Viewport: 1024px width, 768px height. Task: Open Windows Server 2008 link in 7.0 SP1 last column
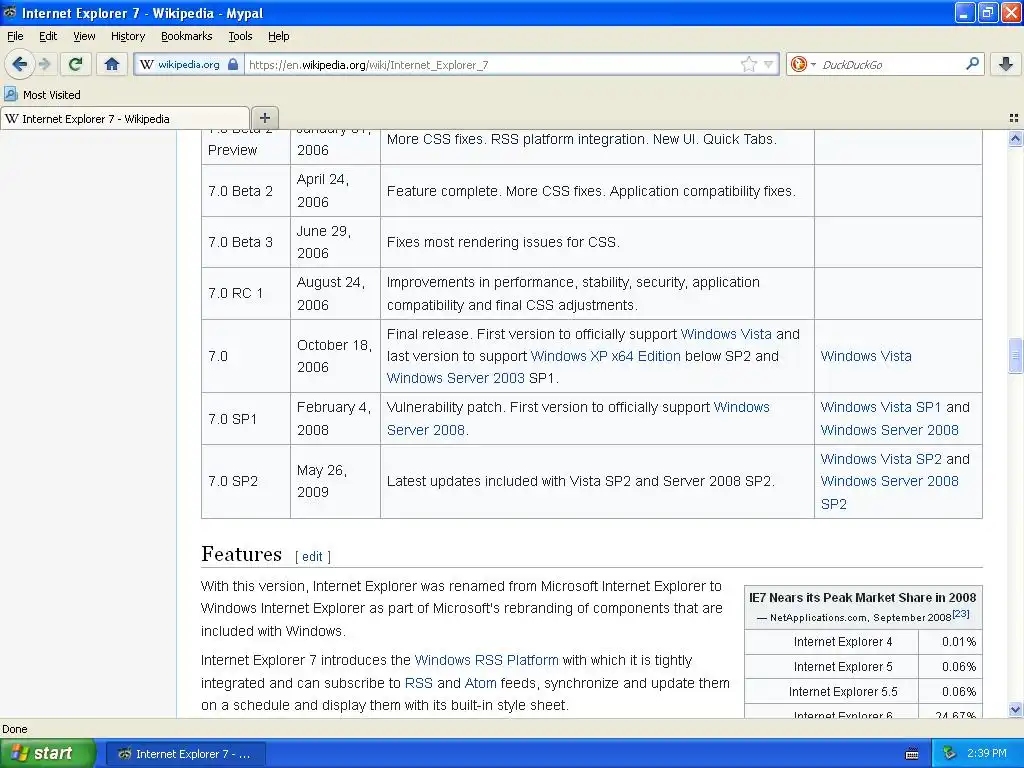(889, 430)
